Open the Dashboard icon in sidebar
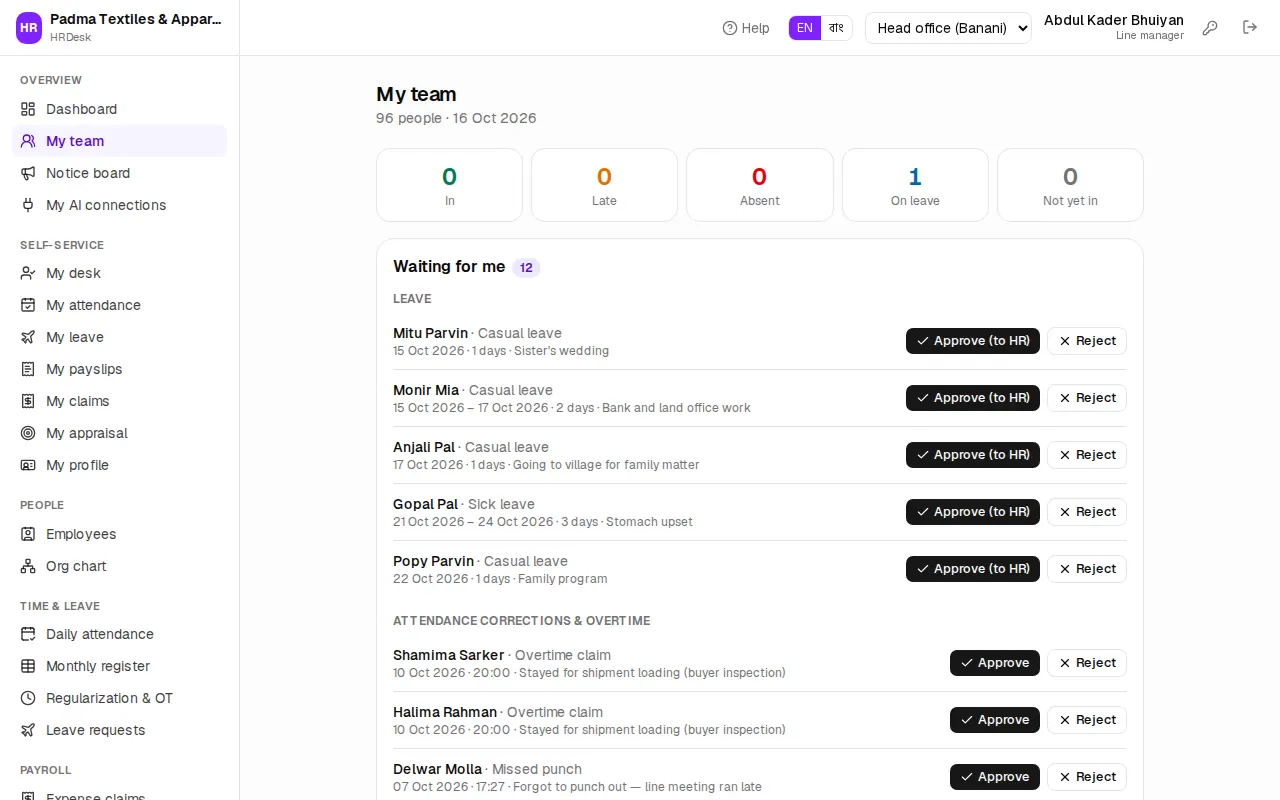The width and height of the screenshot is (1280, 800). click(x=28, y=109)
